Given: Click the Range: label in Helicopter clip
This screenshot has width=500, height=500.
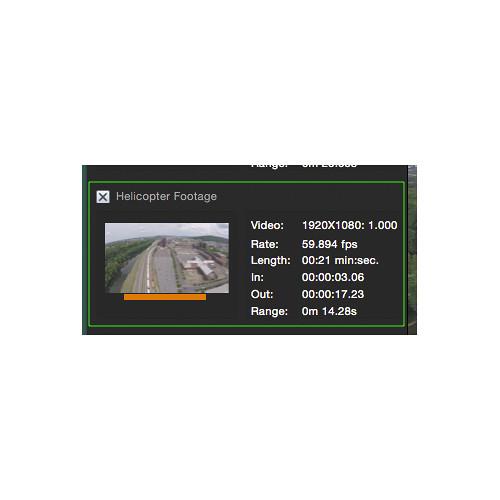Looking at the screenshot, I should [x=269, y=311].
